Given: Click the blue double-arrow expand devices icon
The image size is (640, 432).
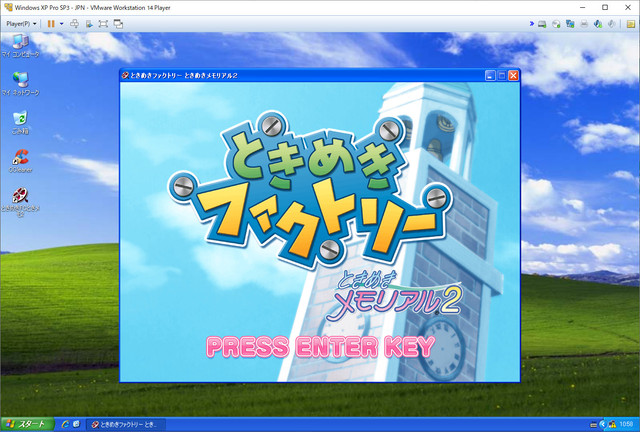Looking at the screenshot, I should pyautogui.click(x=531, y=24).
